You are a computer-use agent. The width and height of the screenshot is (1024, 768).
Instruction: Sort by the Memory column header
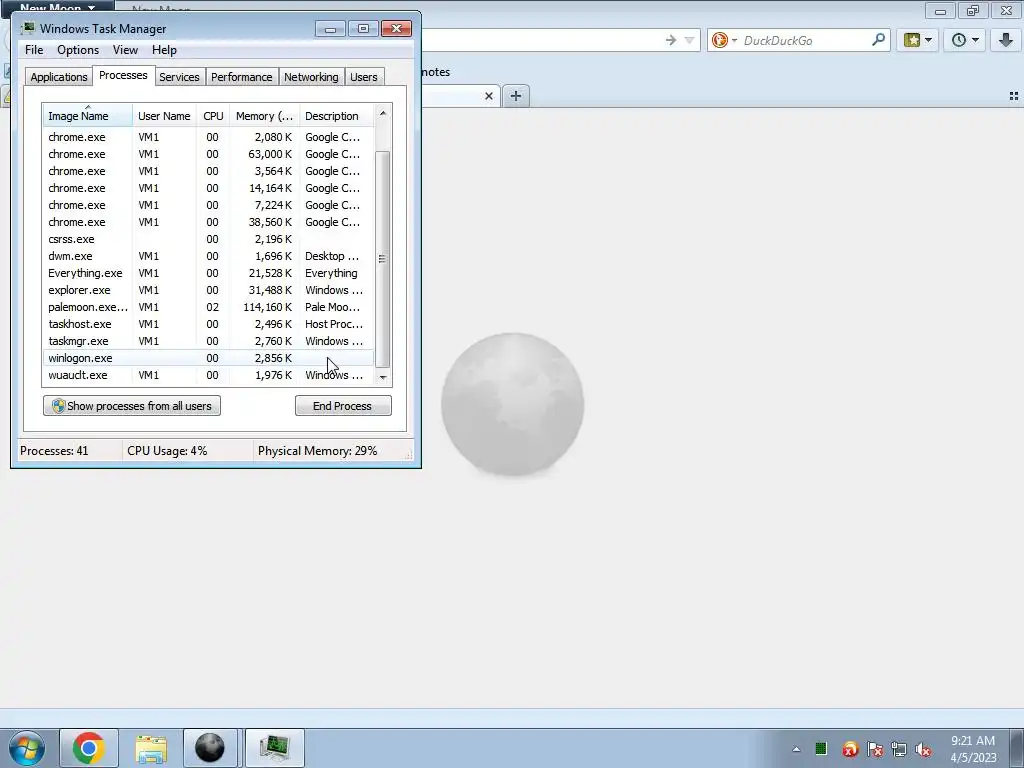tap(264, 116)
